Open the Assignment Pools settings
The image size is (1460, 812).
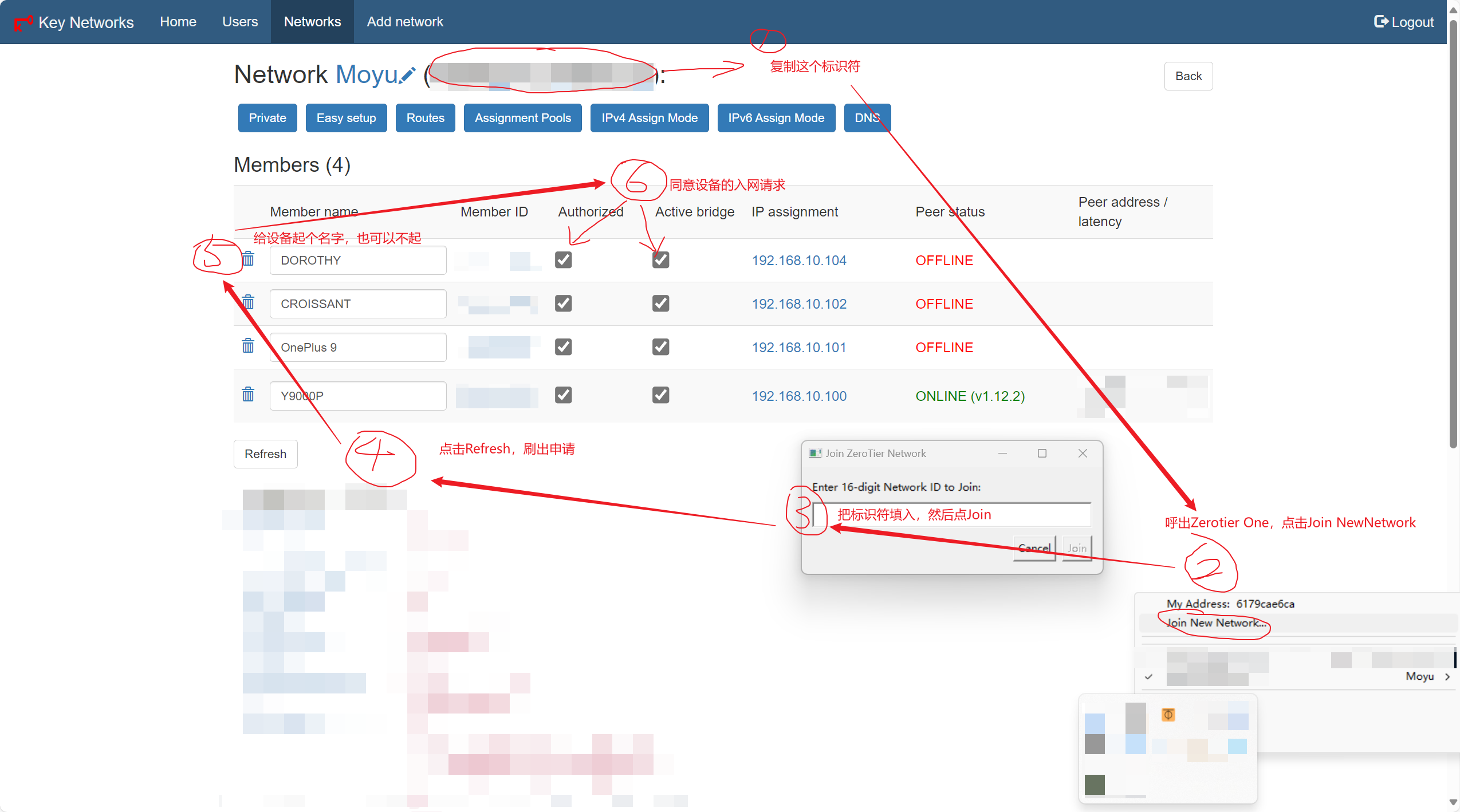(x=523, y=118)
